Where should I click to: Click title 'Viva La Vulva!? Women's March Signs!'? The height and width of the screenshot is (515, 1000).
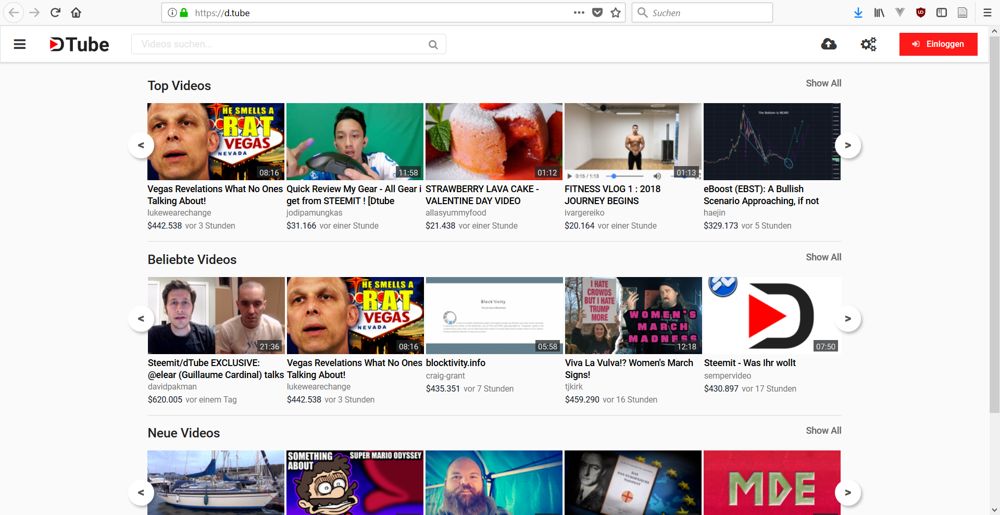pyautogui.click(x=629, y=369)
